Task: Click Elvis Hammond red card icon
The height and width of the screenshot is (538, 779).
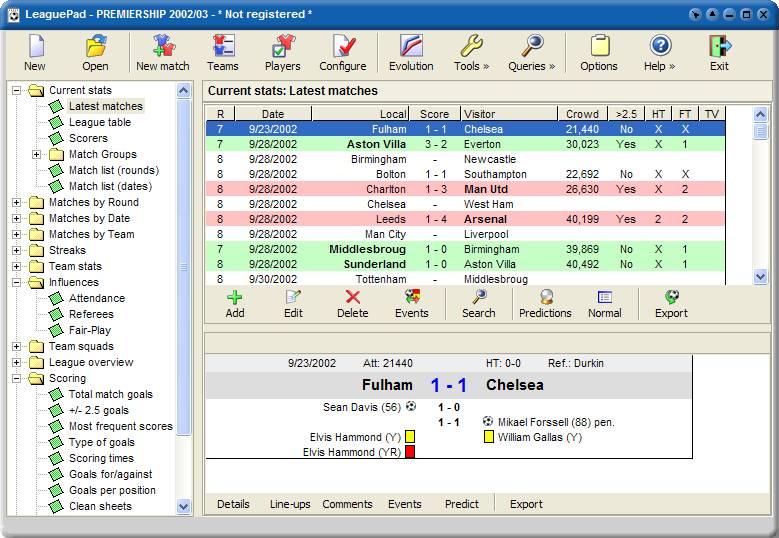Action: [410, 452]
